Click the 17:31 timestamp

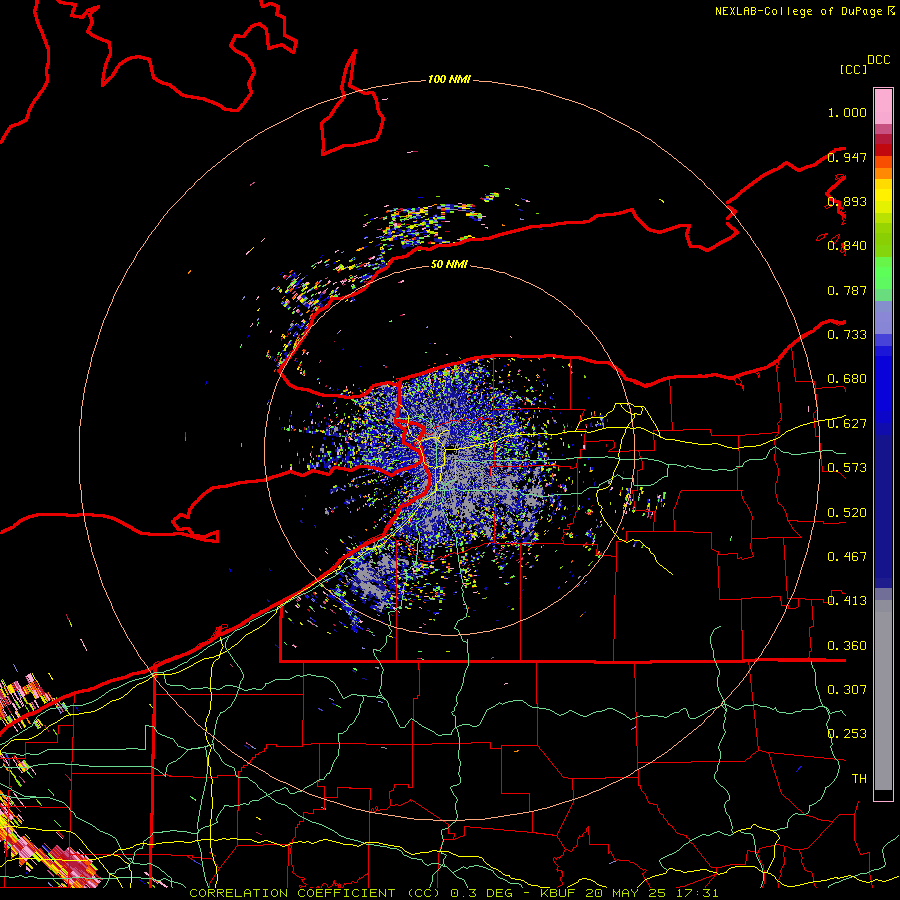coord(696,893)
